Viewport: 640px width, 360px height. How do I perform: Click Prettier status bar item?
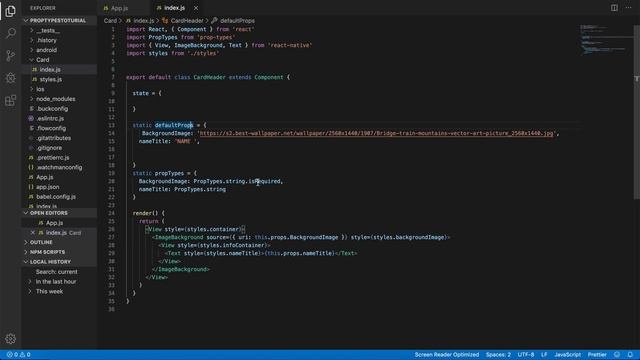pos(597,355)
